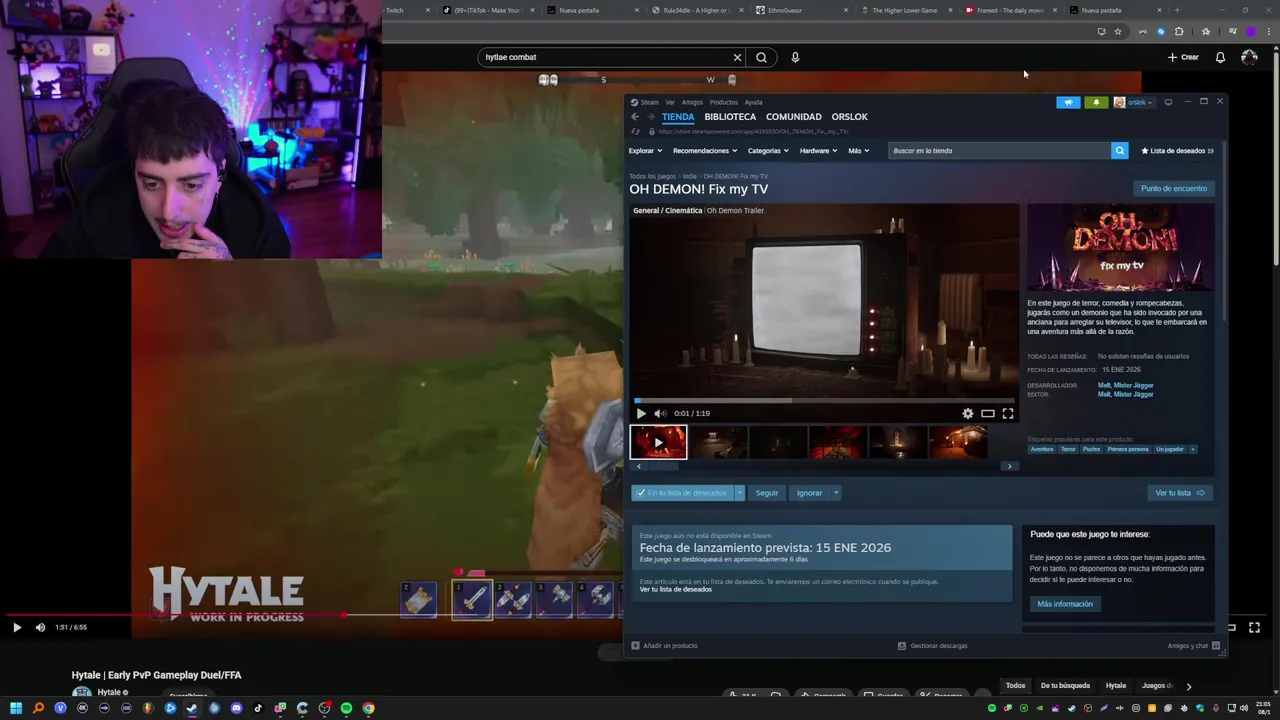The width and height of the screenshot is (1280, 720).
Task: Open Amigos menu in Steam
Action: [692, 102]
